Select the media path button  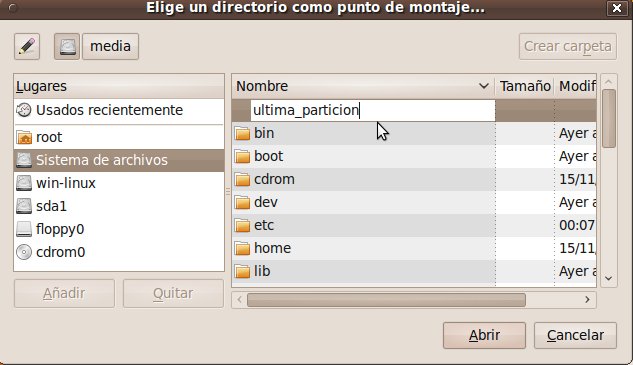pyautogui.click(x=111, y=46)
